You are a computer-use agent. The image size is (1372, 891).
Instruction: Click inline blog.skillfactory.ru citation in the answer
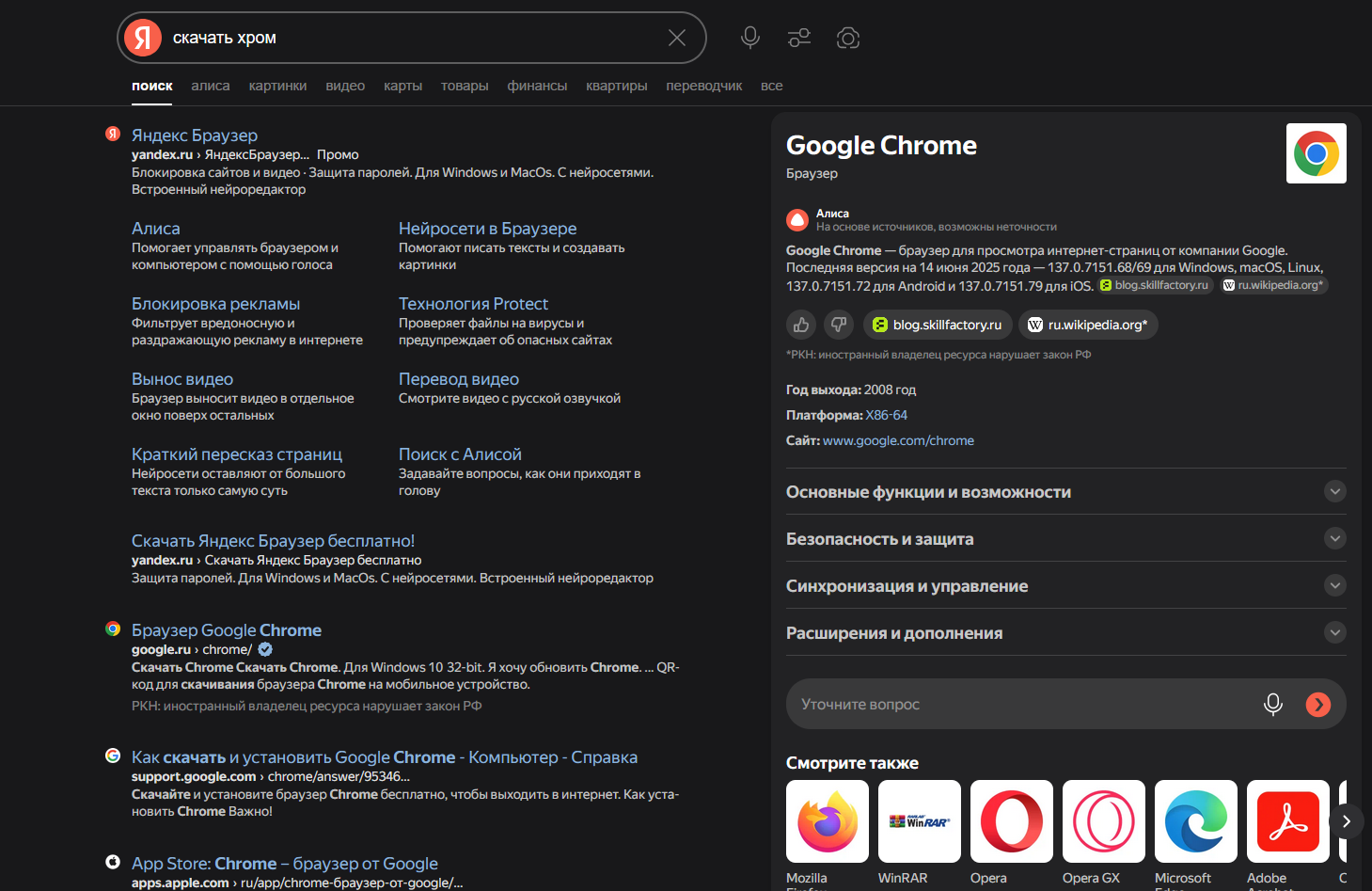[x=1155, y=285]
